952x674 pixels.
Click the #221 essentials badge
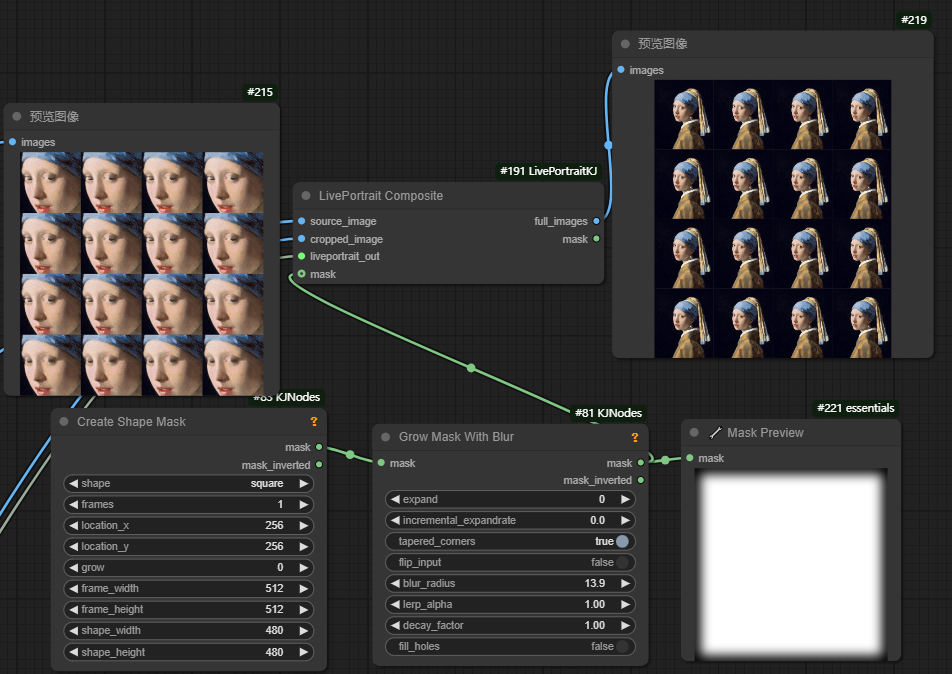coord(855,408)
